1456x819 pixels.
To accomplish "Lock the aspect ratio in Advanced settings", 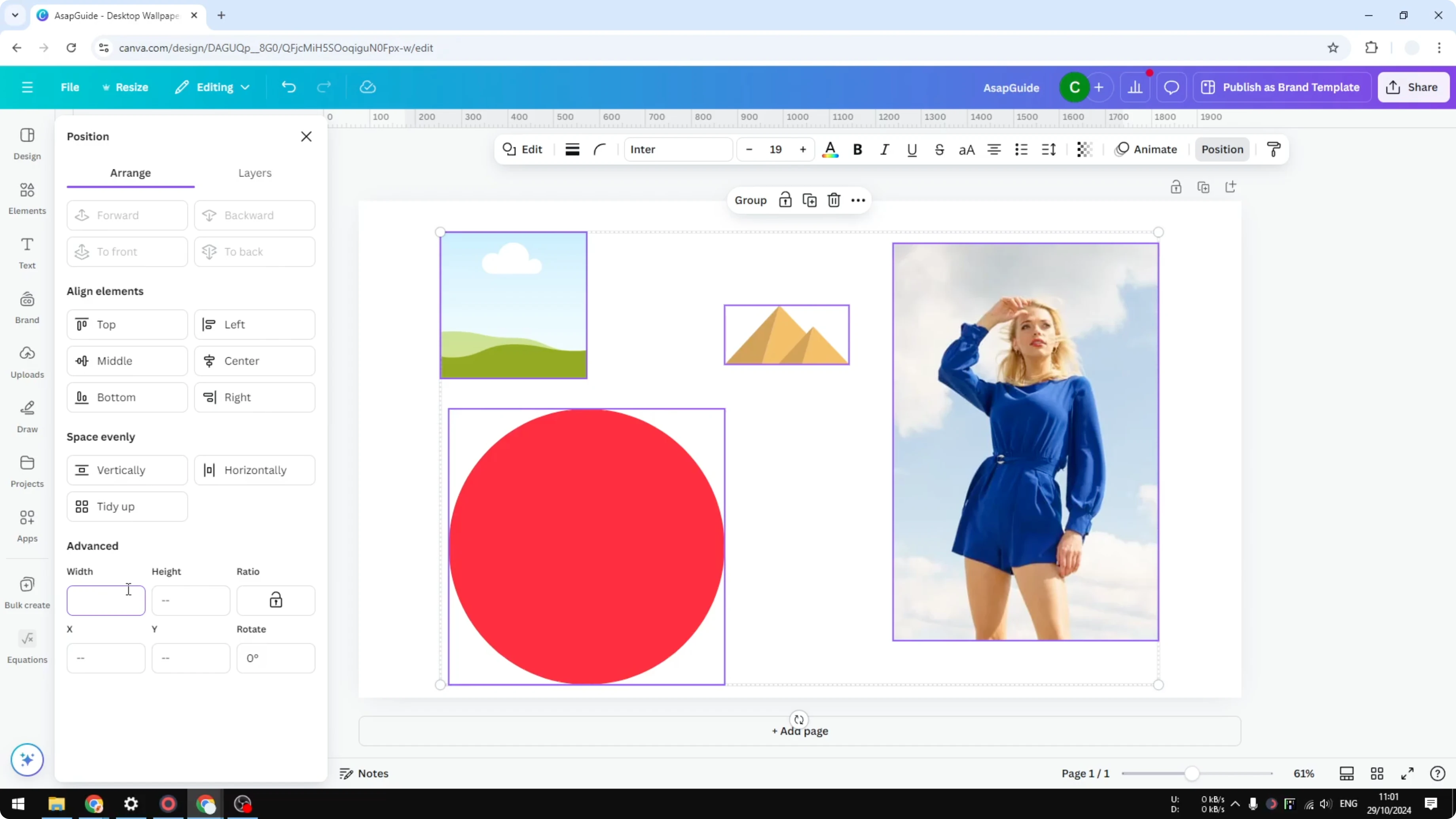I will click(x=275, y=600).
